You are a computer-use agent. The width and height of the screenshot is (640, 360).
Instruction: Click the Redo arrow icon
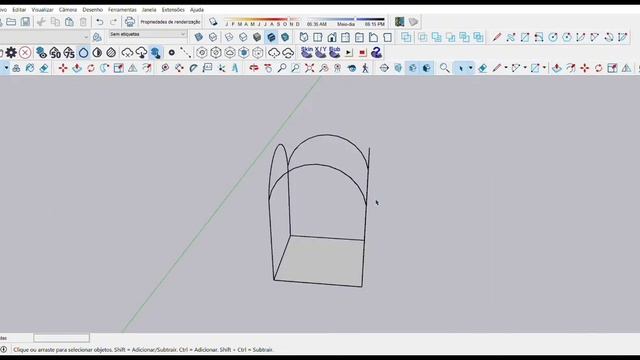tap(113, 22)
